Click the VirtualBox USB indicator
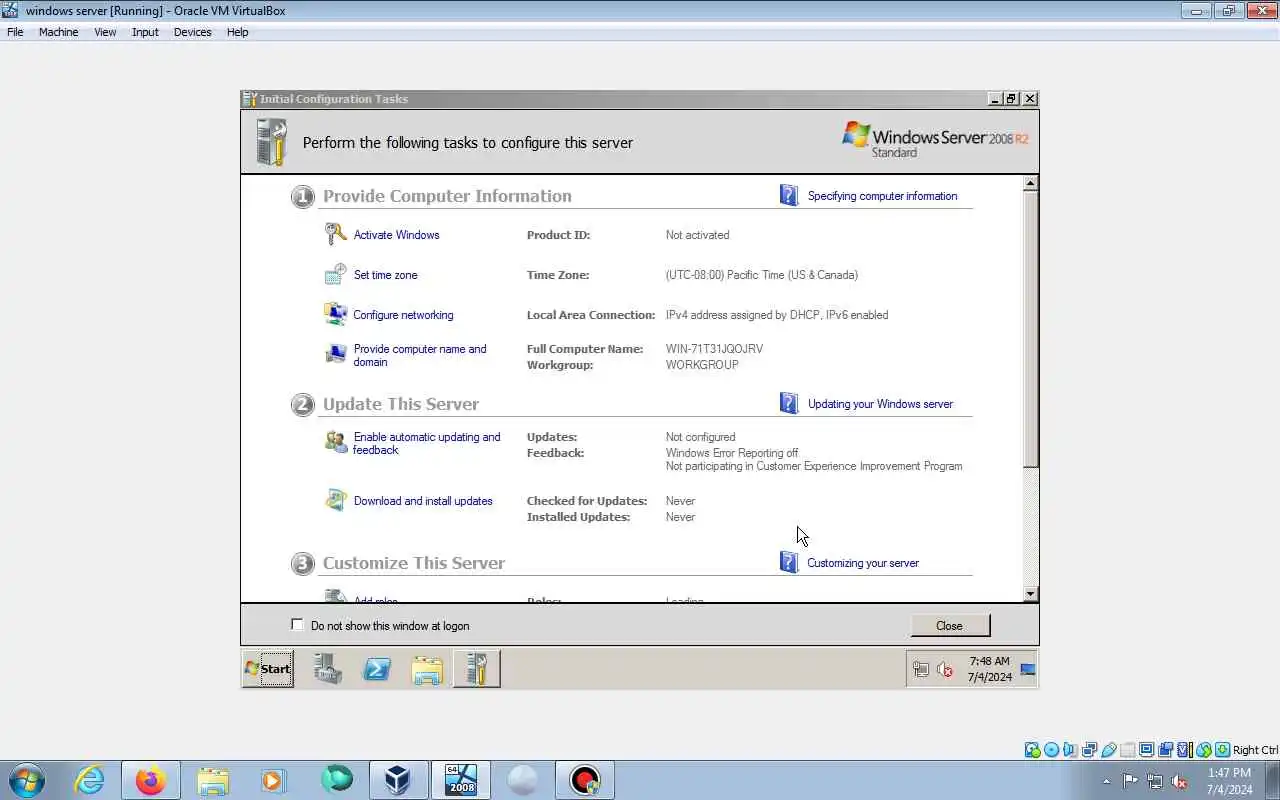The image size is (1280, 800). point(1109,750)
